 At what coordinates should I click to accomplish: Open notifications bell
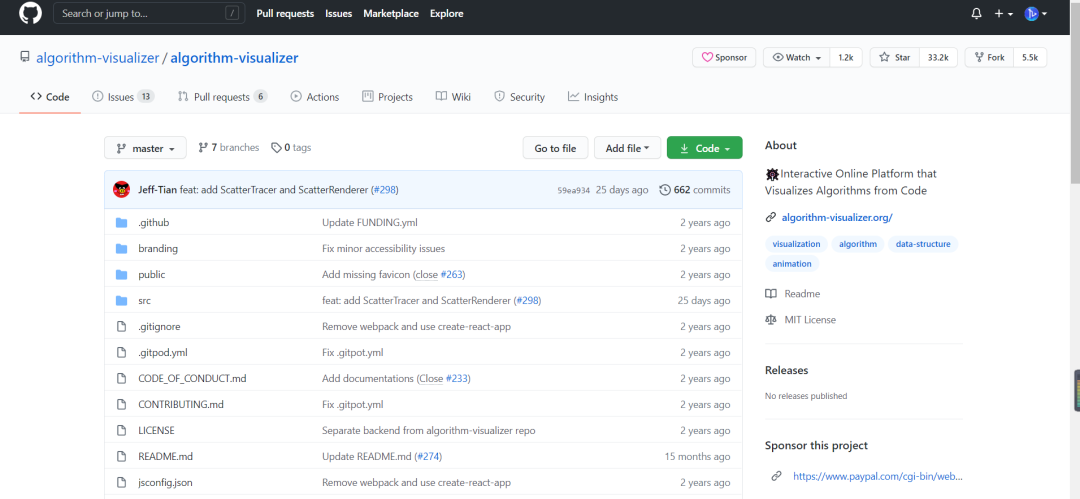976,14
